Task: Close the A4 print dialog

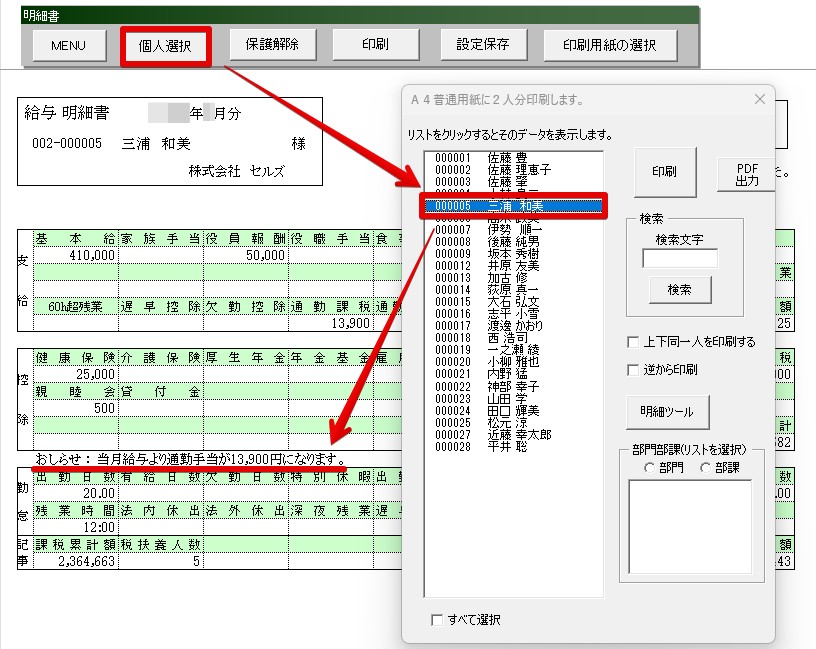Action: point(759,99)
